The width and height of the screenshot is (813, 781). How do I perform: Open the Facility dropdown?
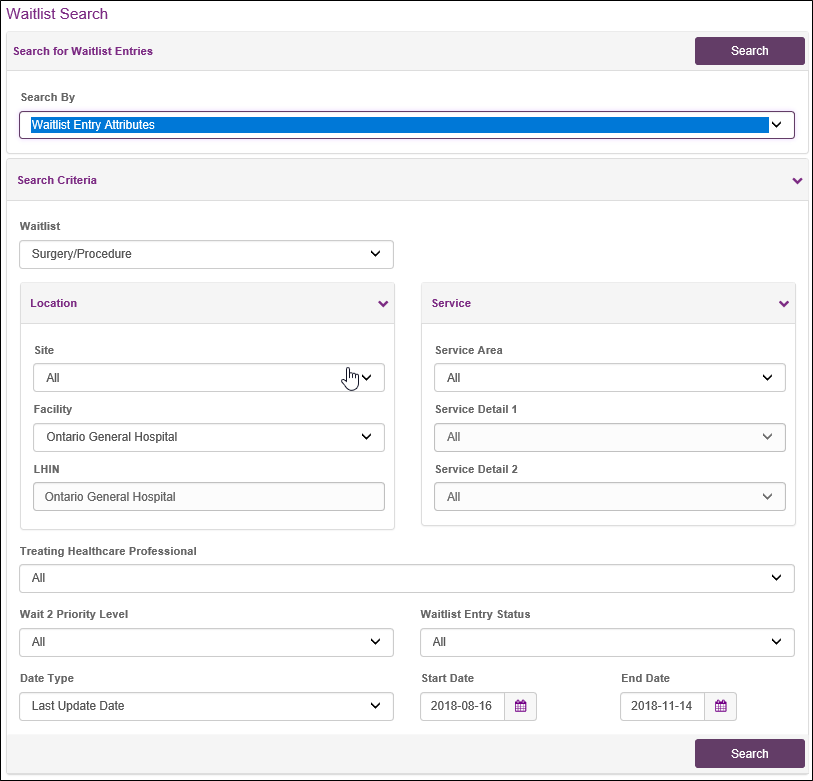pos(208,437)
